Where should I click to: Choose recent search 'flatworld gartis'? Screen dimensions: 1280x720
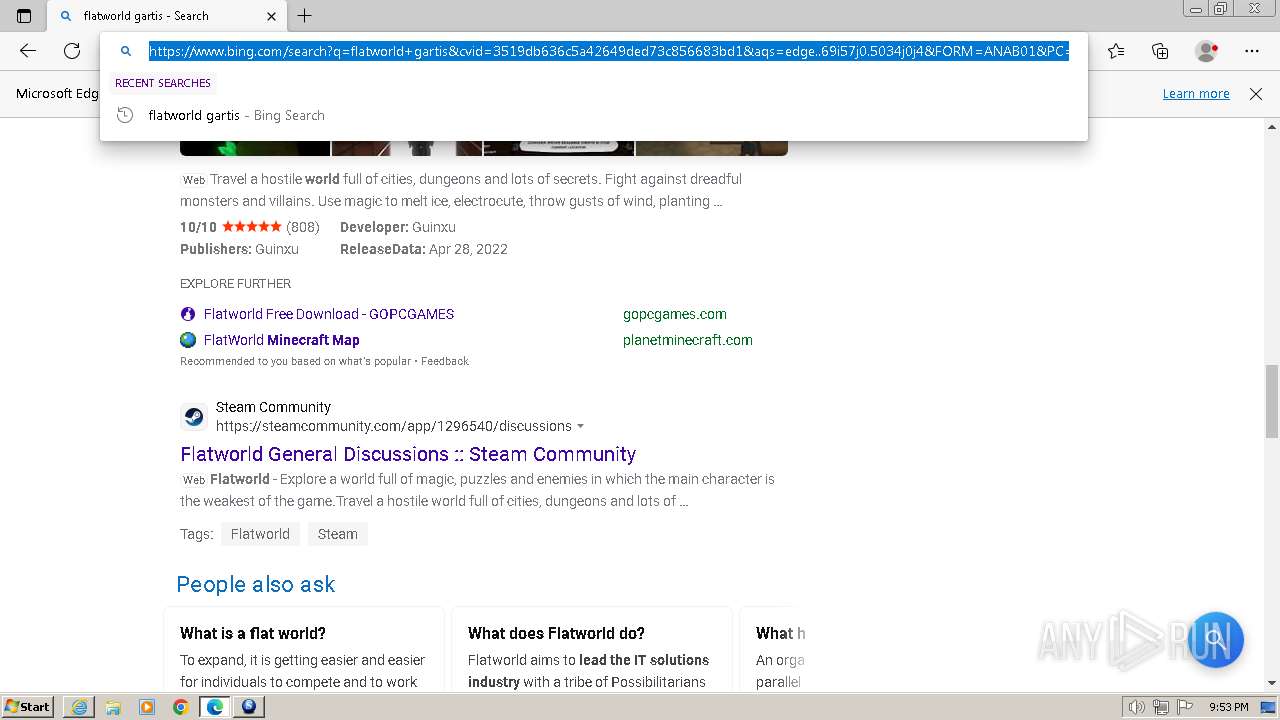pos(594,115)
